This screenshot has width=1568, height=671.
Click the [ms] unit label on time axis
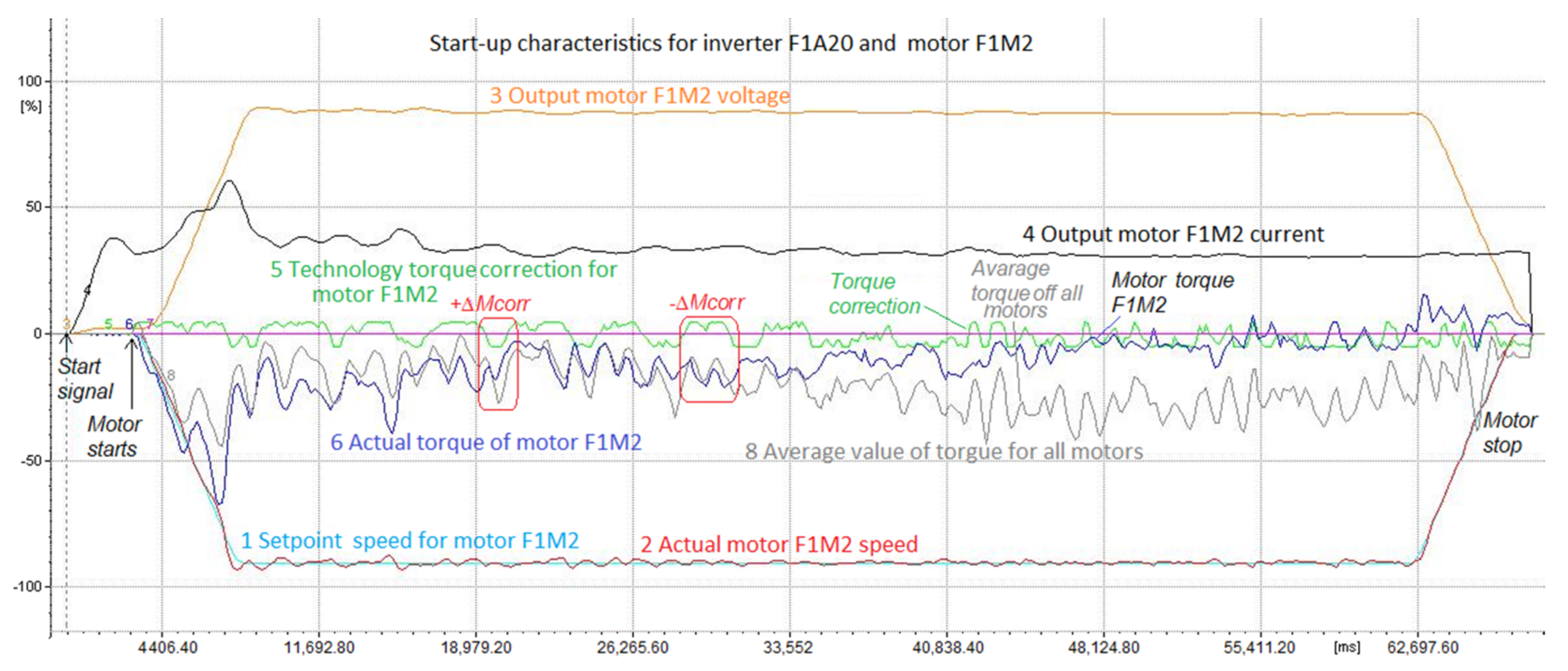coord(1346,647)
